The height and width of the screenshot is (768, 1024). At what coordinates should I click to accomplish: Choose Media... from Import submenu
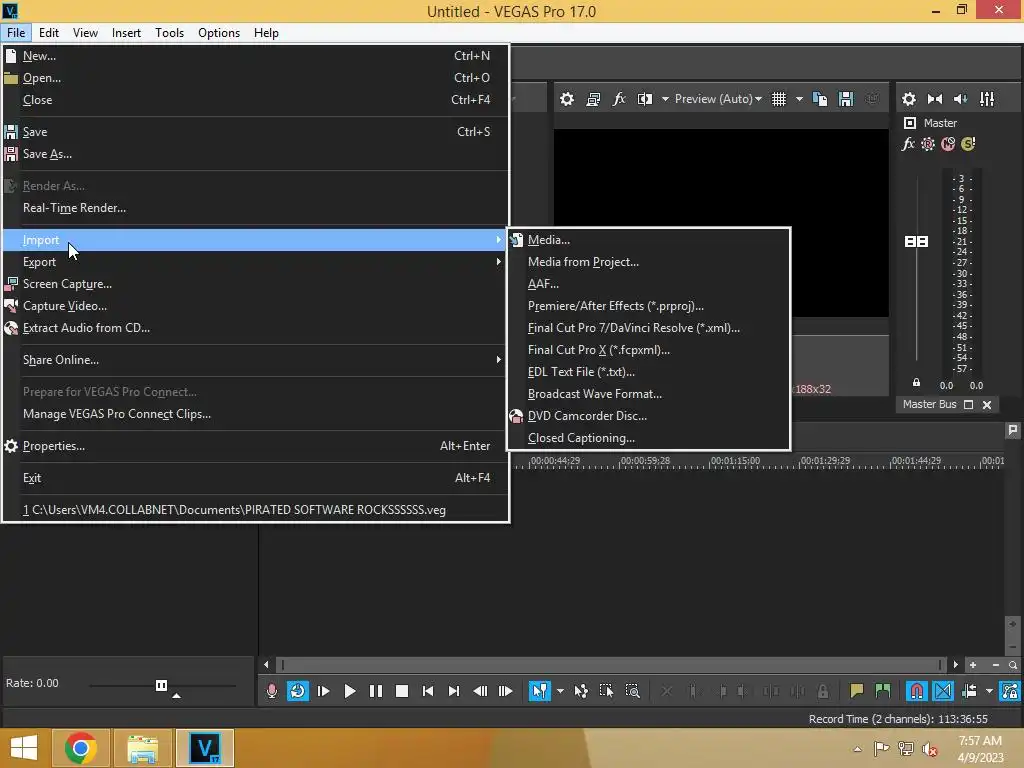pyautogui.click(x=648, y=240)
